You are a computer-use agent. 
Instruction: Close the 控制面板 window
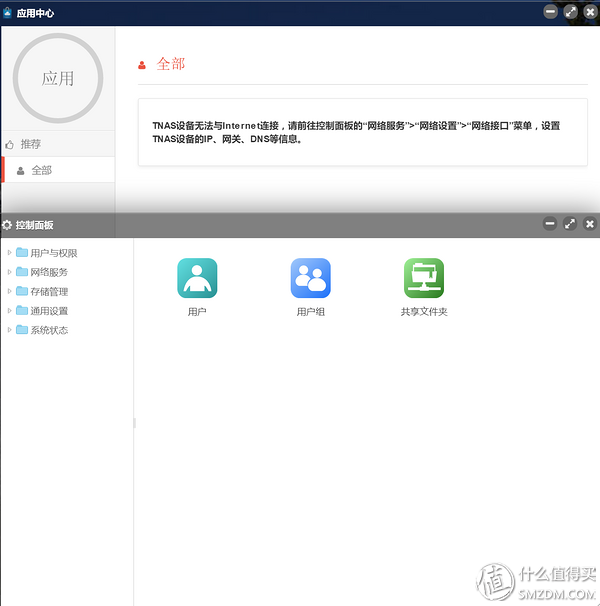tap(590, 223)
